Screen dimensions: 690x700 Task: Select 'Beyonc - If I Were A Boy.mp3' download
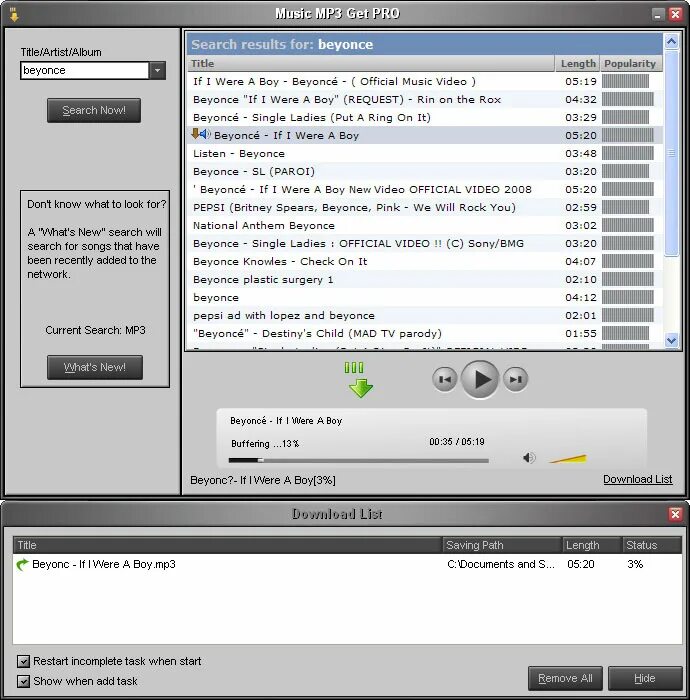coord(347,564)
